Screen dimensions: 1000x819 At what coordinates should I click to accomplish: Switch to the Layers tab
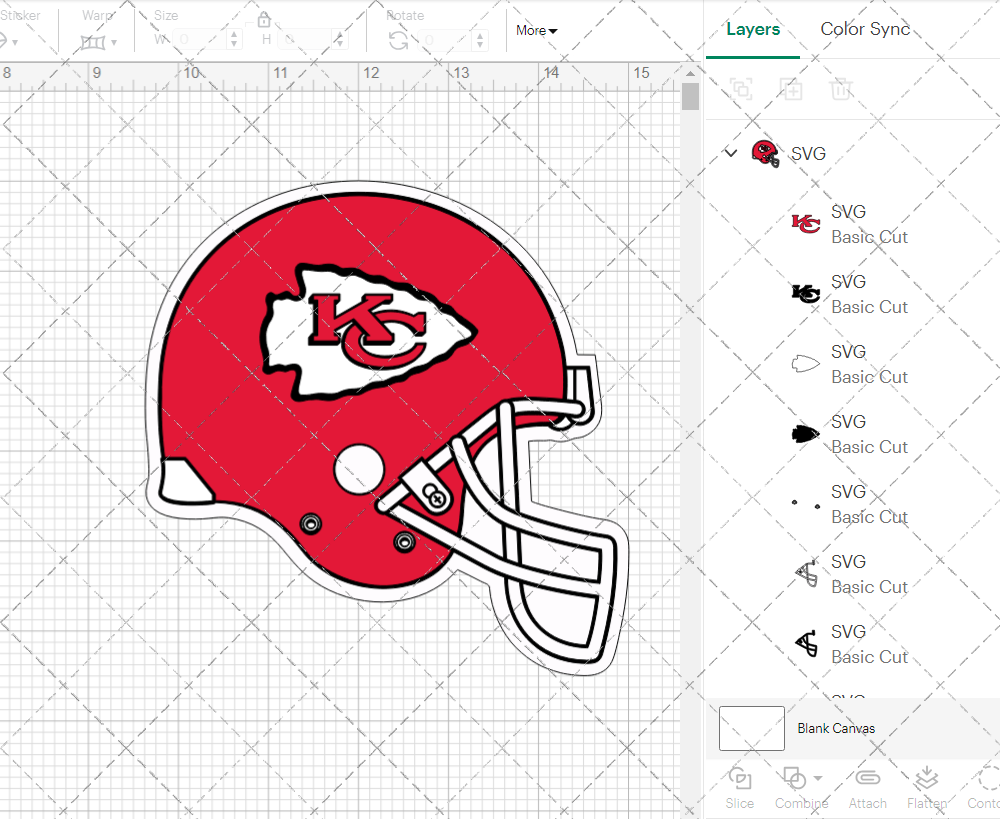pos(753,29)
